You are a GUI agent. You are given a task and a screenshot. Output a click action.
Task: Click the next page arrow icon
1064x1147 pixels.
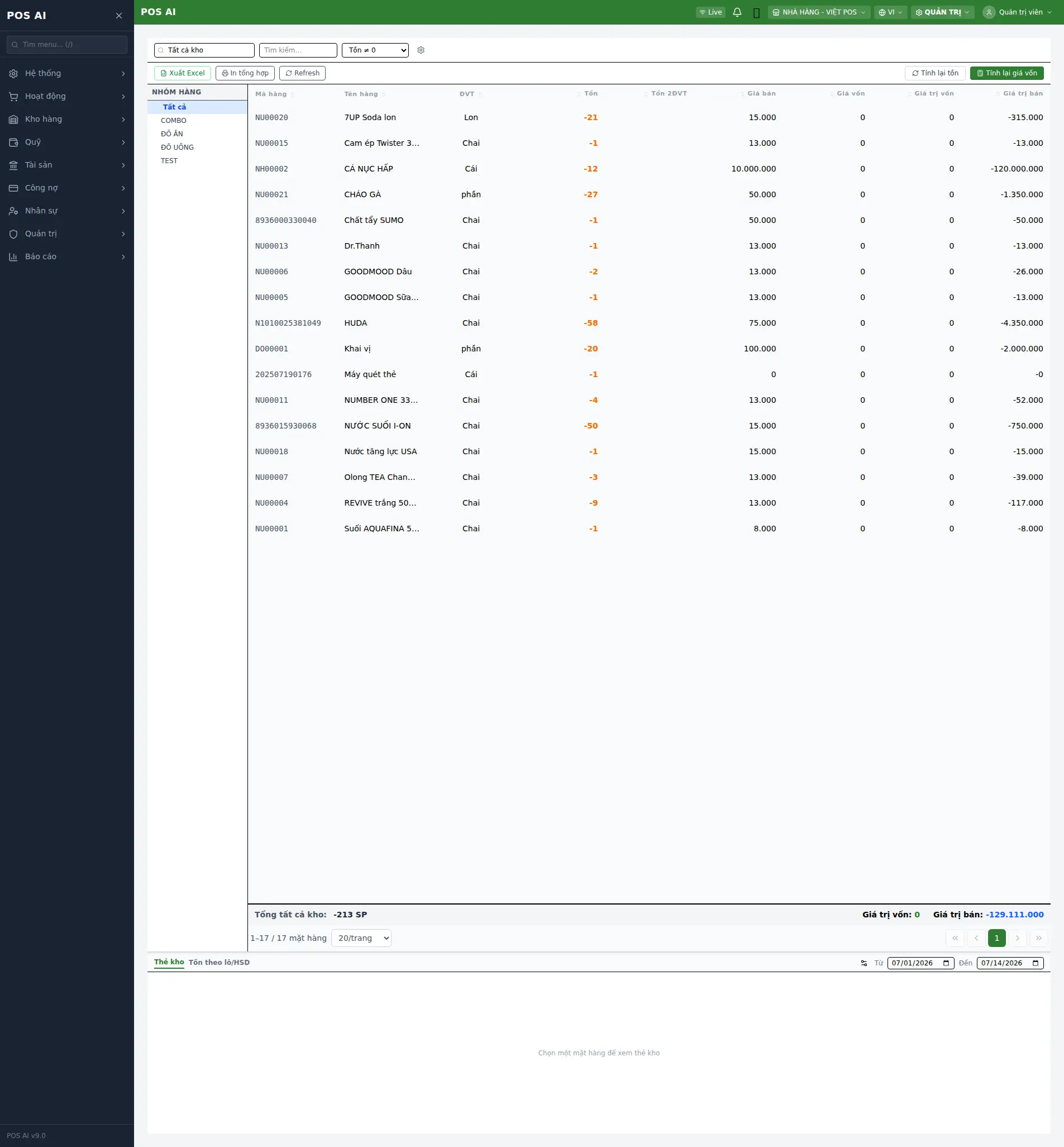coord(1018,938)
